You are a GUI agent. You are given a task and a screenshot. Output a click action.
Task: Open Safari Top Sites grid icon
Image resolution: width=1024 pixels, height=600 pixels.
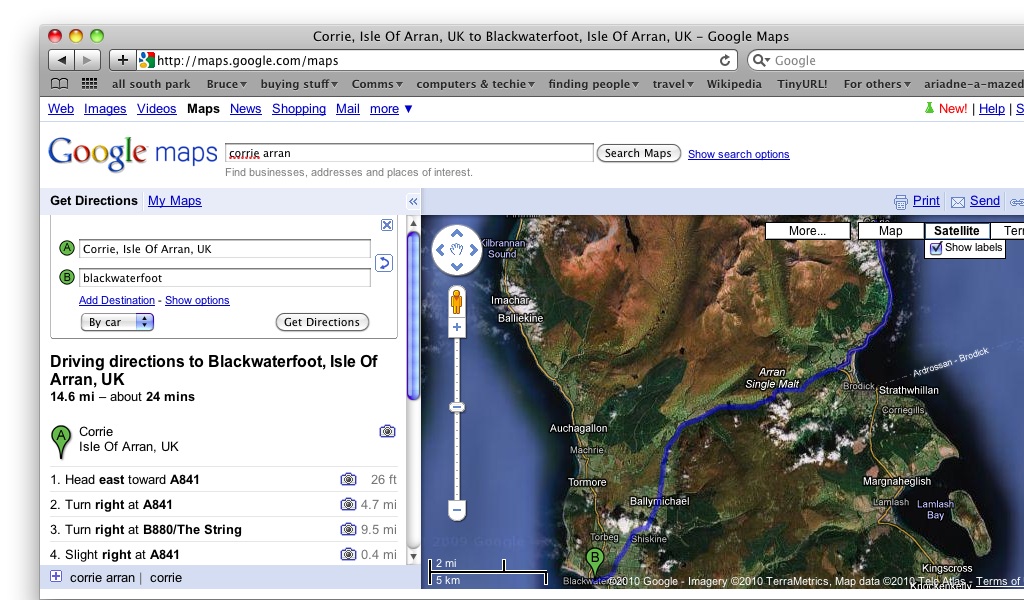tap(89, 84)
